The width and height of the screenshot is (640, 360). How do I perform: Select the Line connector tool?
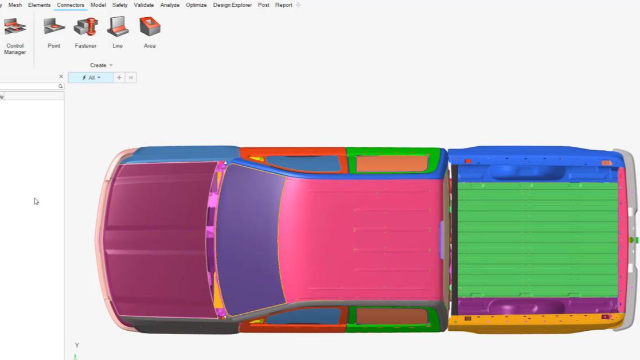(x=118, y=33)
